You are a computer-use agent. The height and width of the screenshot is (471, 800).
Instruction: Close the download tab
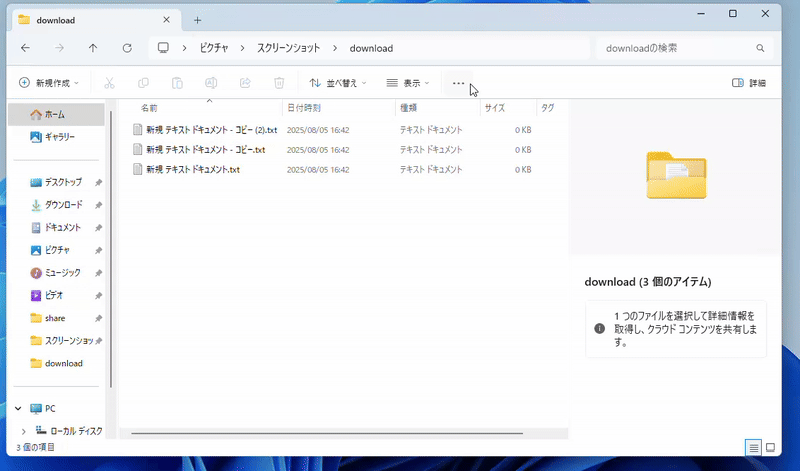click(166, 20)
